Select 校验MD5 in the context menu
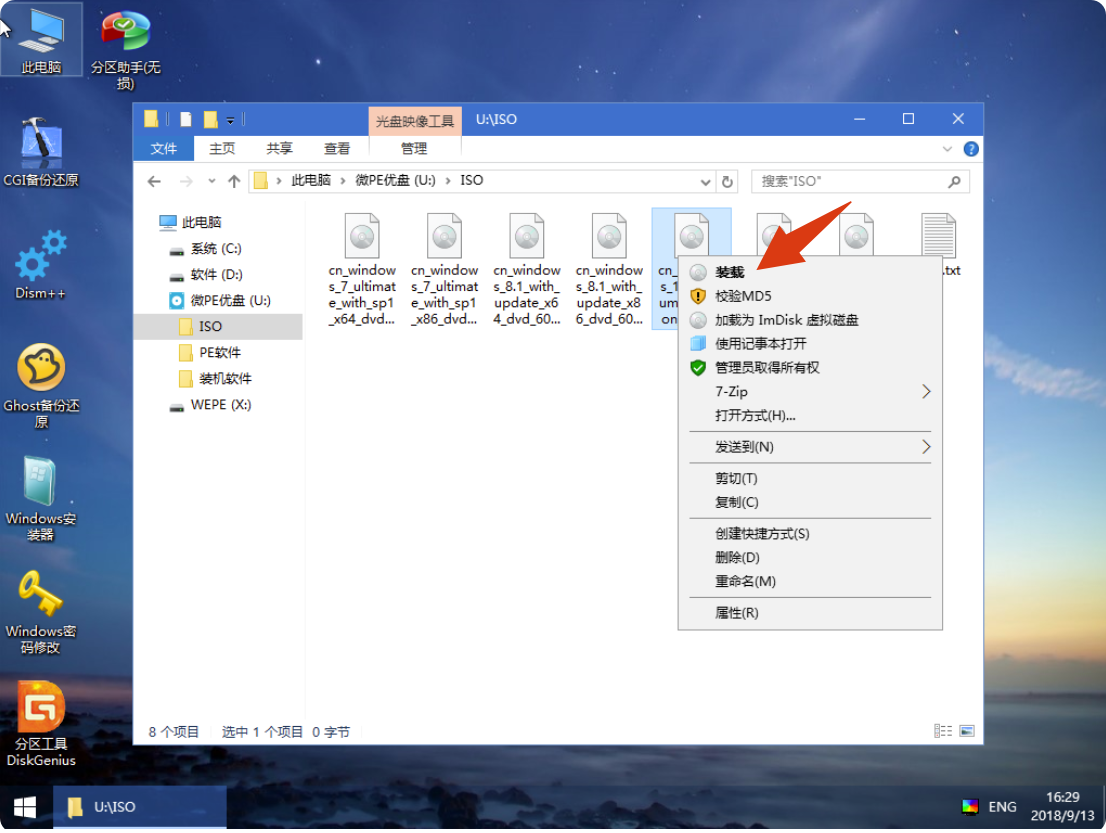This screenshot has width=1106, height=833. coord(742,296)
